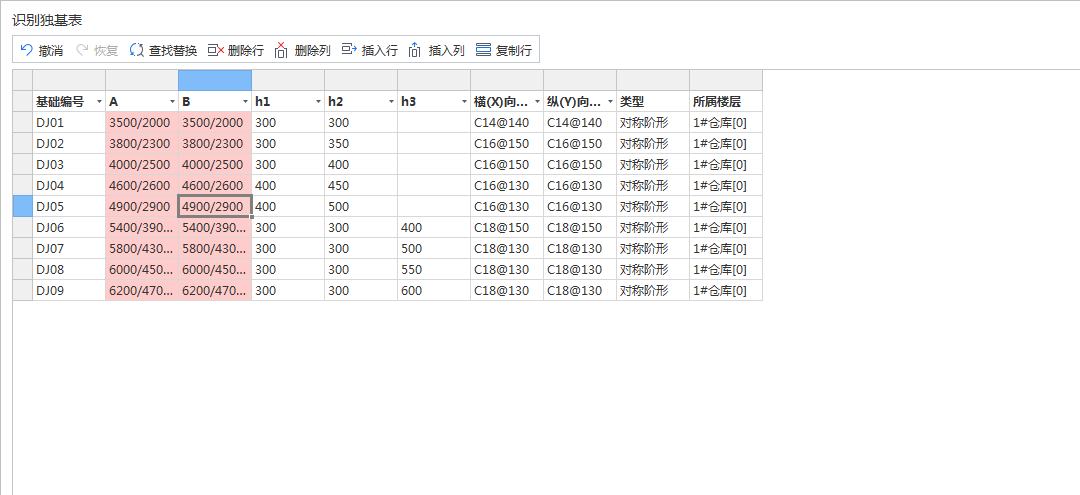Select A cell 3500/2000 in DJ01 row
This screenshot has width=1080, height=495.
coord(142,123)
